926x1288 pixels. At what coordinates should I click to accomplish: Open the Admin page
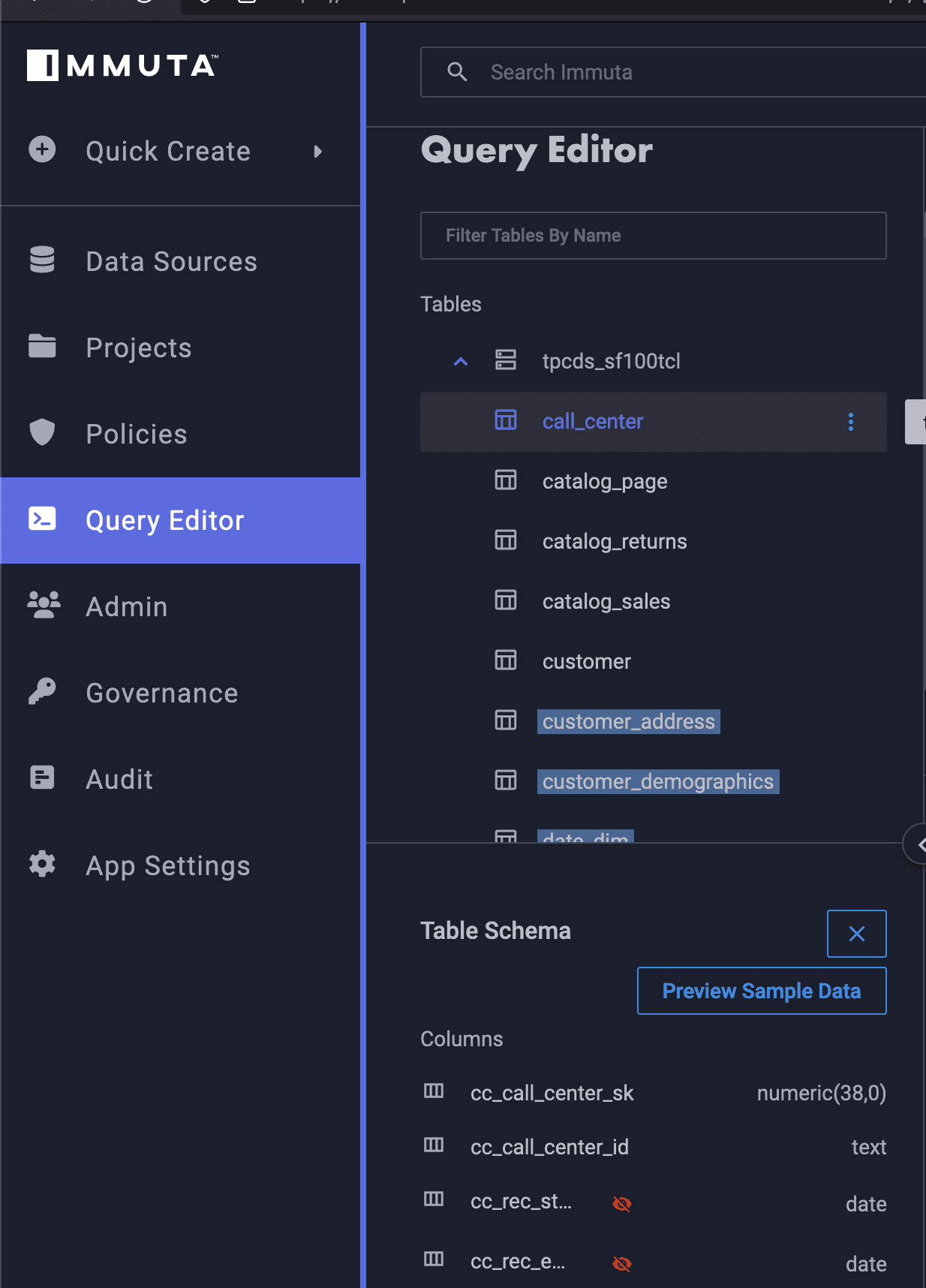click(180, 606)
